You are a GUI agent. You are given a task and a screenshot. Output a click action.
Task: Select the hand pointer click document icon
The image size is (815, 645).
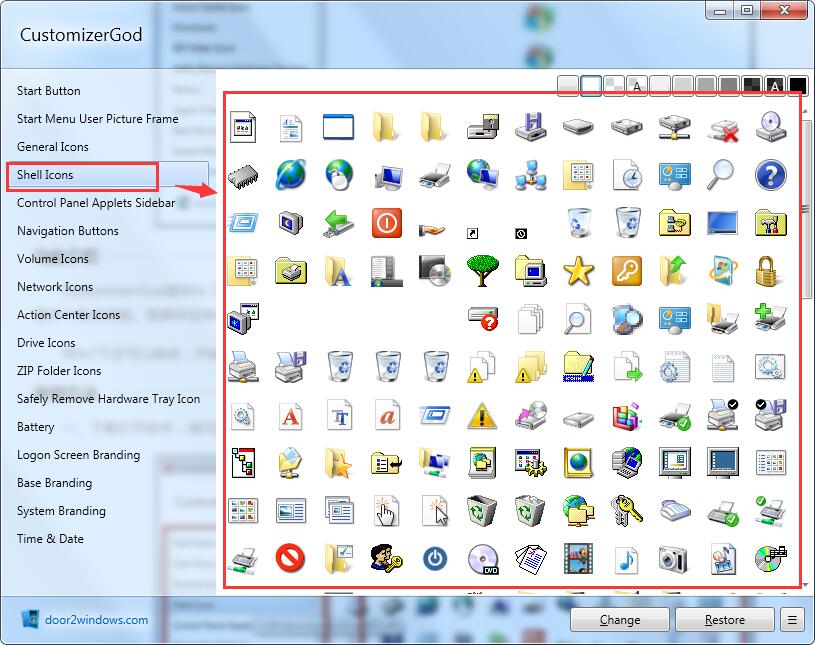pos(386,510)
